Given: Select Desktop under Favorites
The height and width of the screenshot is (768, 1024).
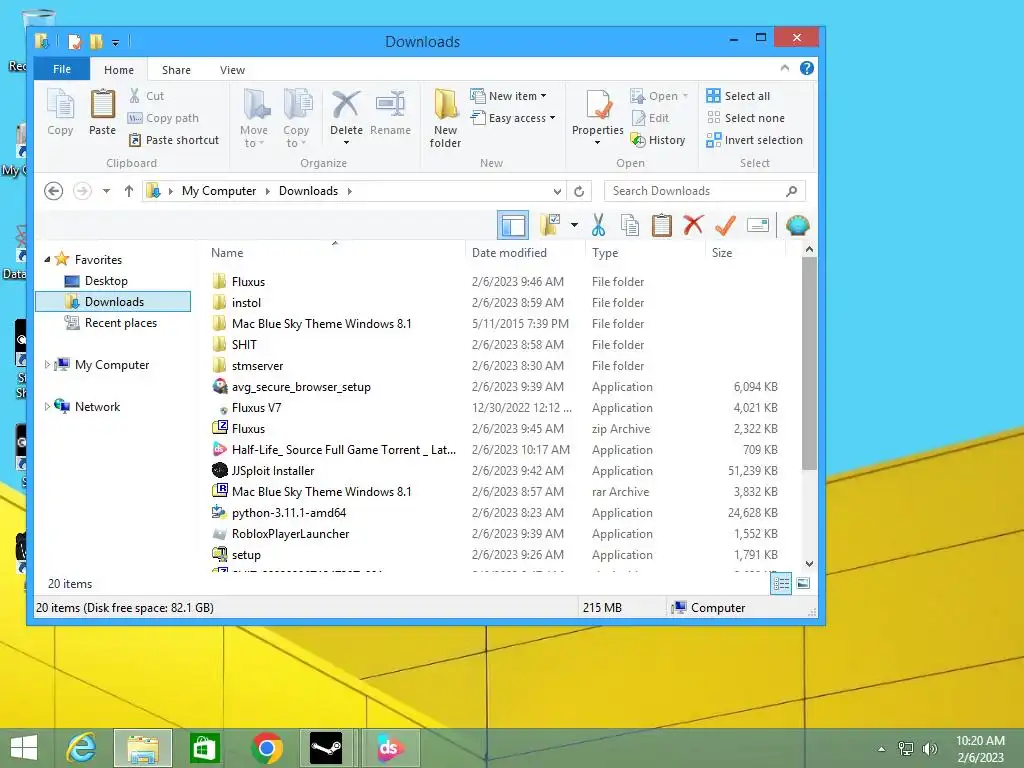Looking at the screenshot, I should tap(106, 281).
